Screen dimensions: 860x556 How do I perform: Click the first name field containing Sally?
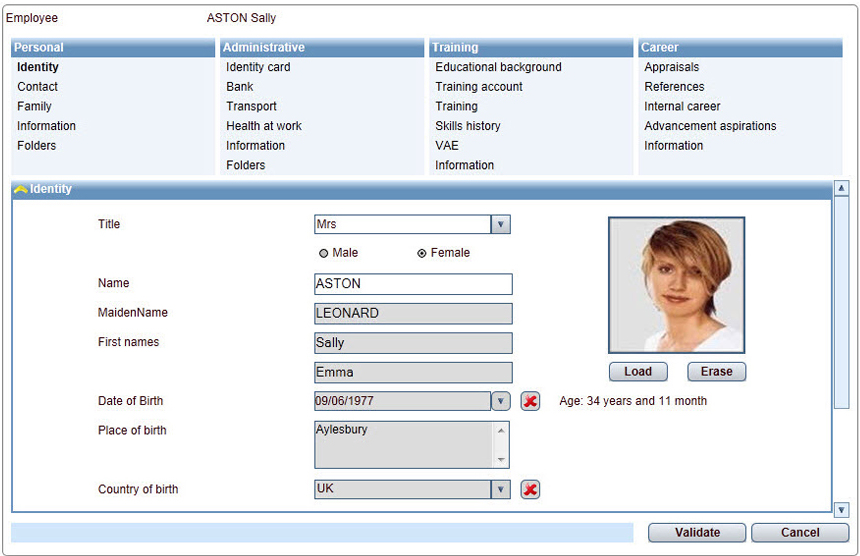coord(414,343)
